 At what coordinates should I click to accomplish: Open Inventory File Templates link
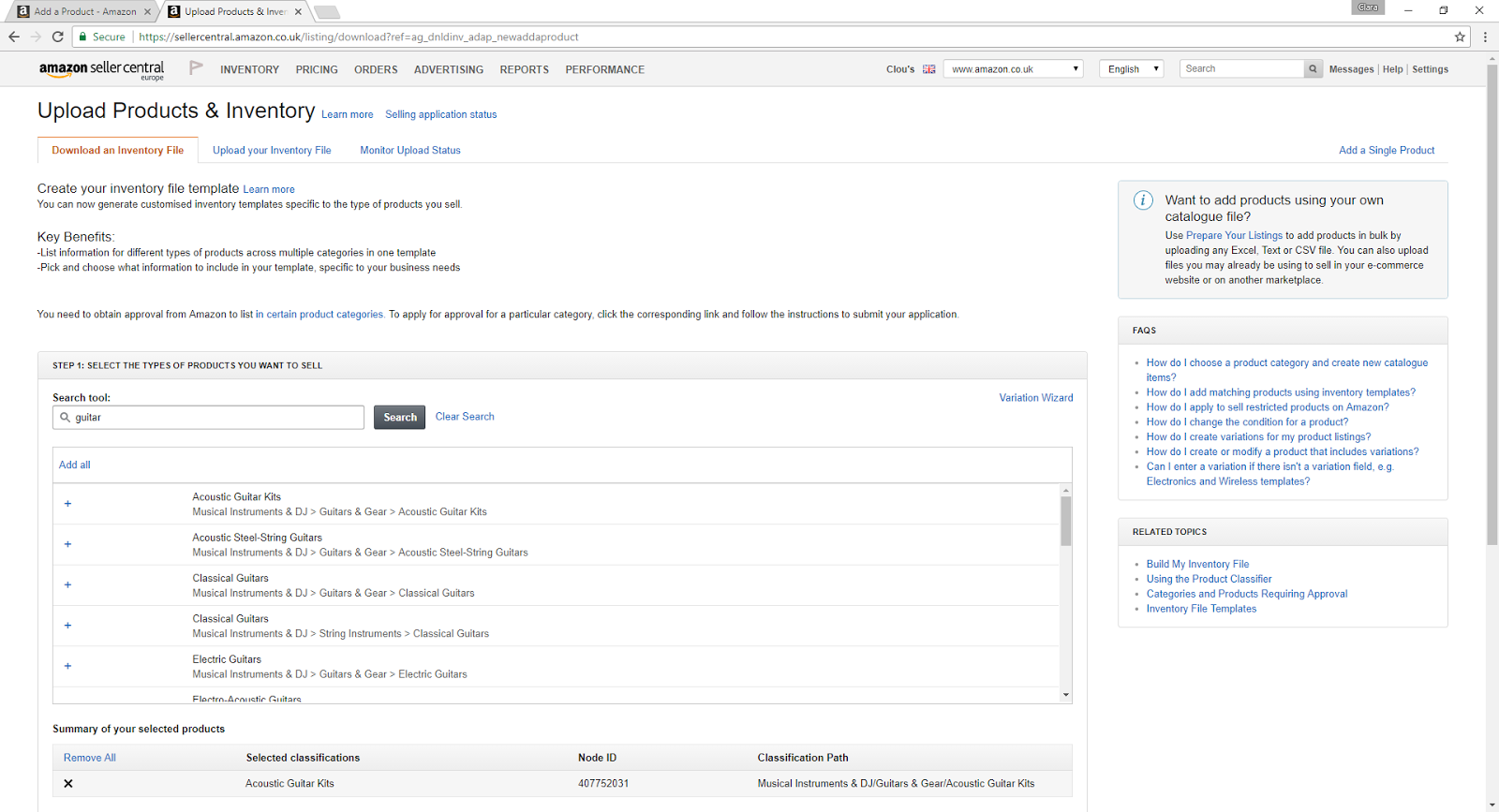click(x=1201, y=610)
